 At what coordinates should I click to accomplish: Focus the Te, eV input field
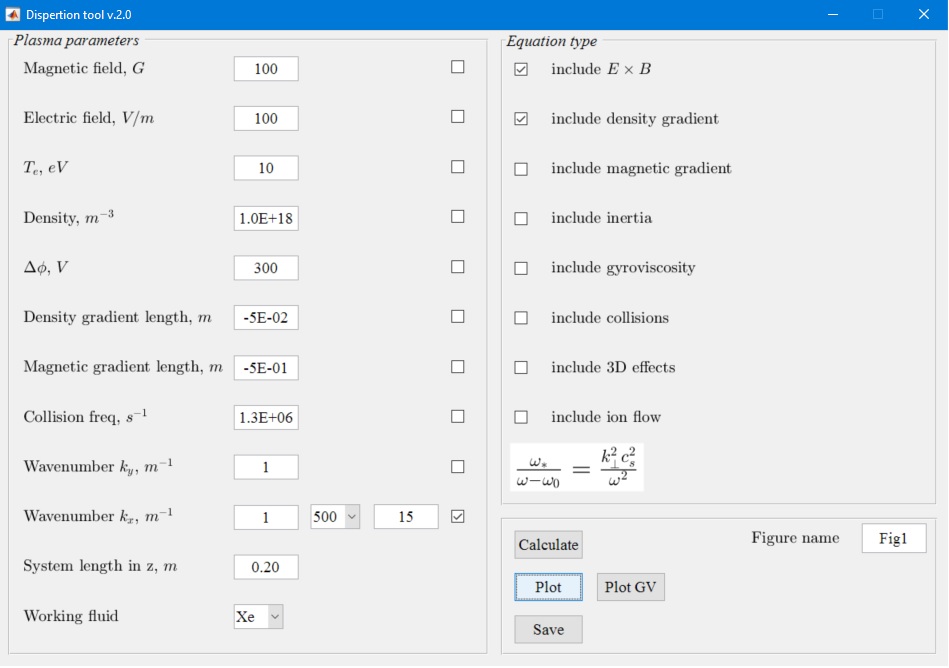click(266, 168)
